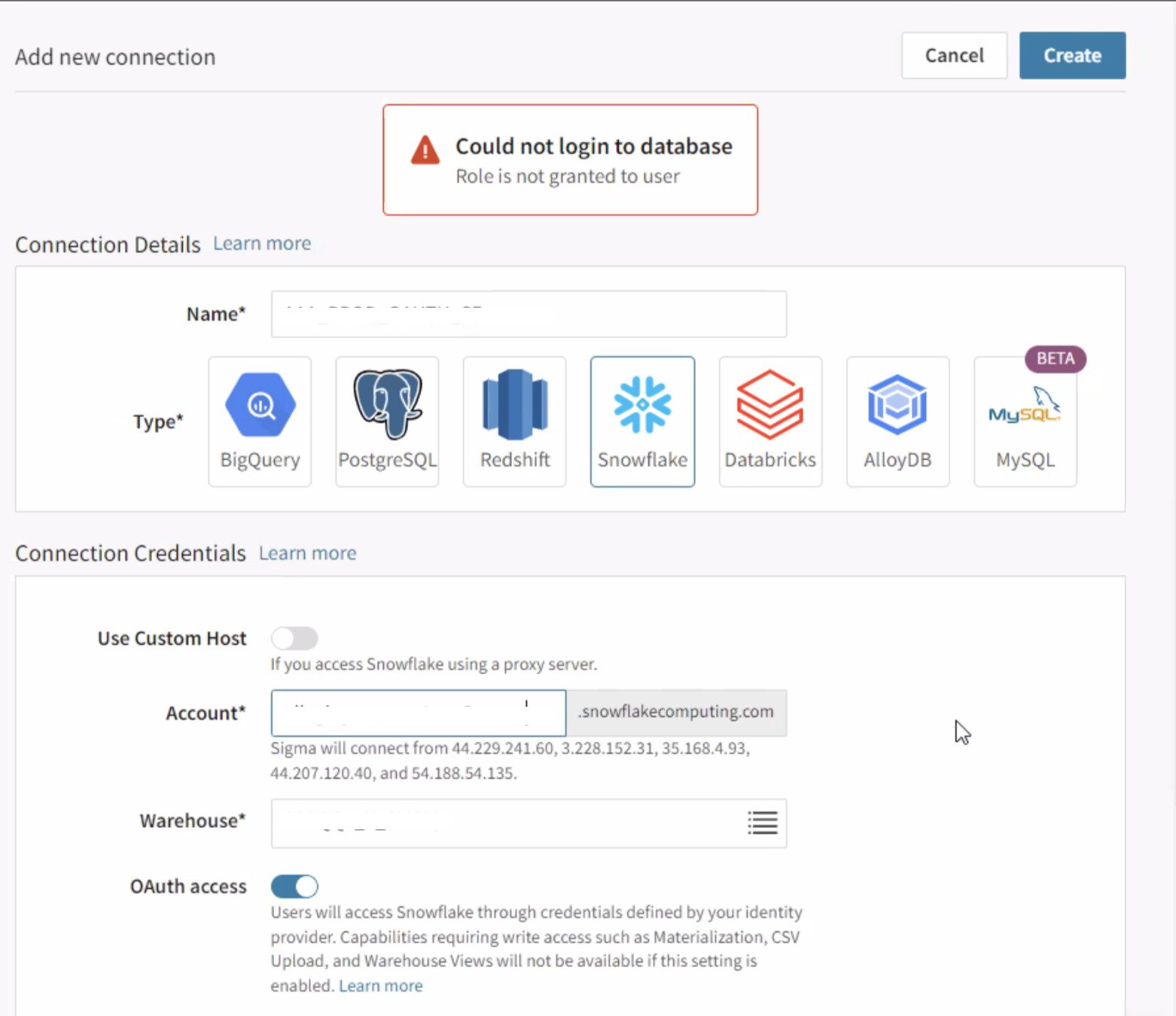The height and width of the screenshot is (1016, 1176).
Task: Enable the Use Custom Host toggle
Action: [x=294, y=637]
